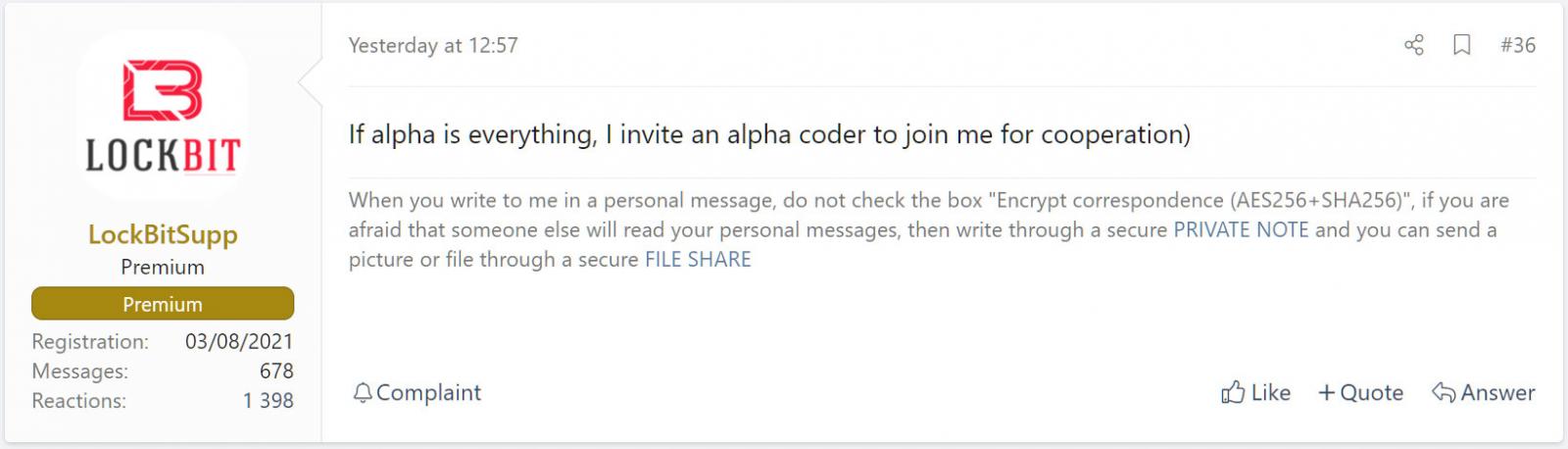
Task: Click the plus icon next to Quote
Action: 1327,393
